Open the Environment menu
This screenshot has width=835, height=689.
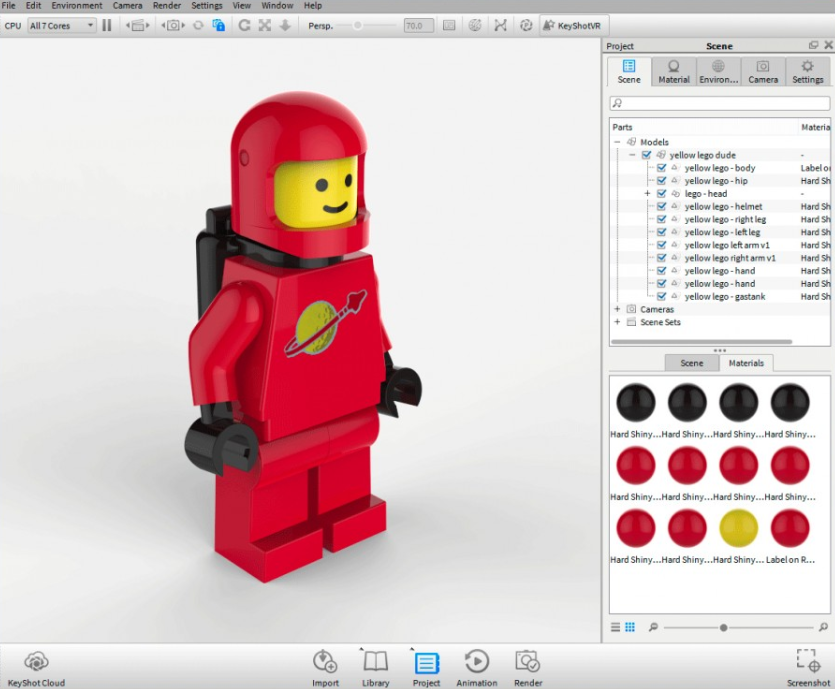77,5
